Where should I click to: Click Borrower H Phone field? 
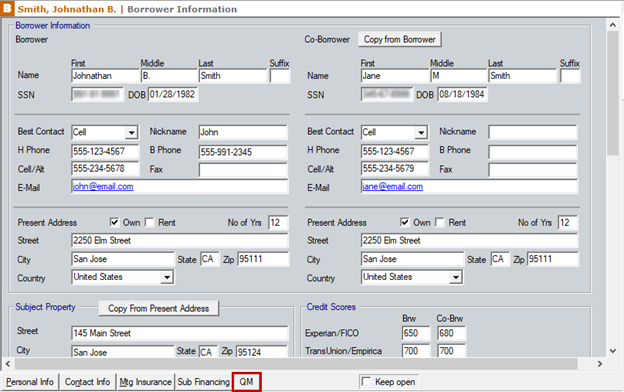point(105,151)
